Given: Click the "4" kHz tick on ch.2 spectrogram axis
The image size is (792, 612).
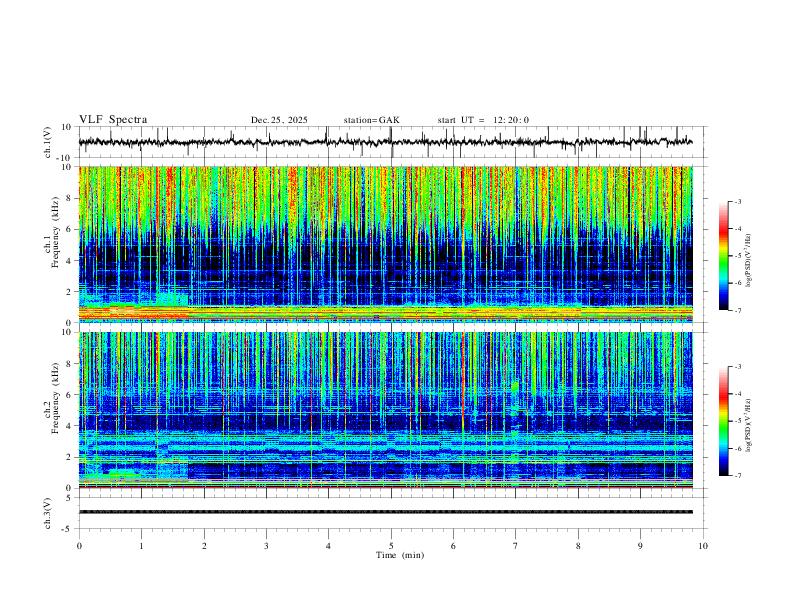Looking at the screenshot, I should click(x=70, y=426).
